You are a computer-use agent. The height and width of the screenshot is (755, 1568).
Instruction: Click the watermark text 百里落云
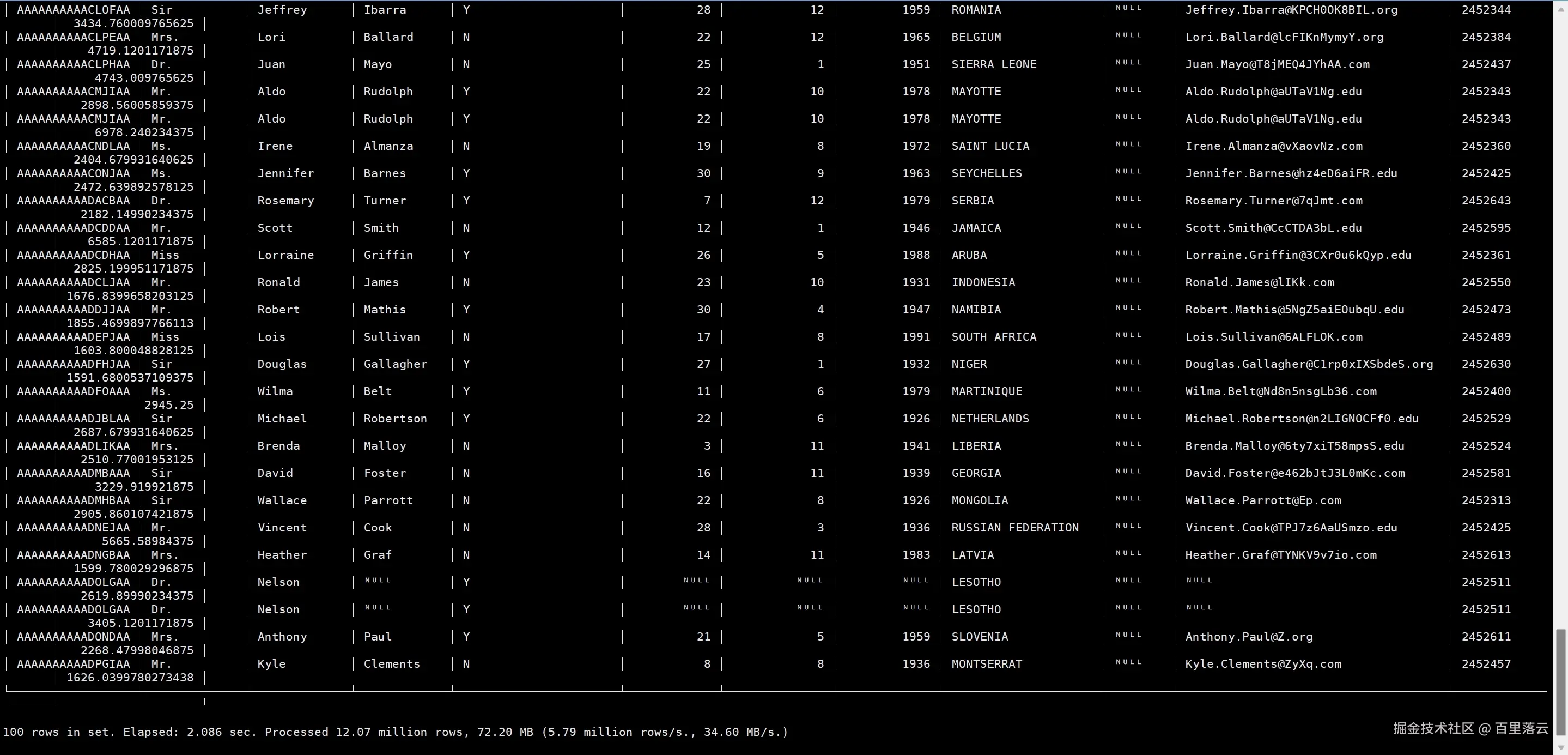click(x=1521, y=728)
